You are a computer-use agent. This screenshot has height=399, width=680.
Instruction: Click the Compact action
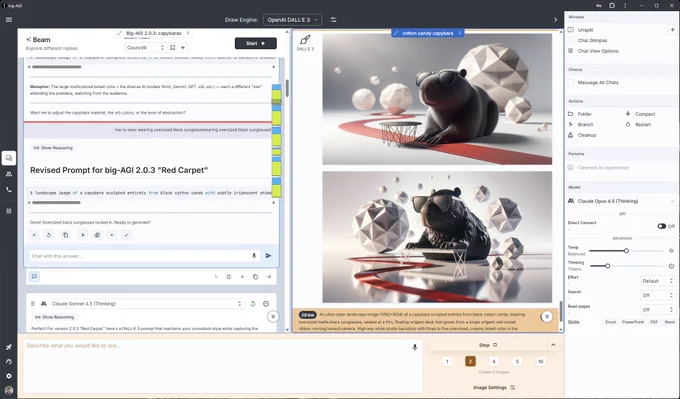(640, 114)
